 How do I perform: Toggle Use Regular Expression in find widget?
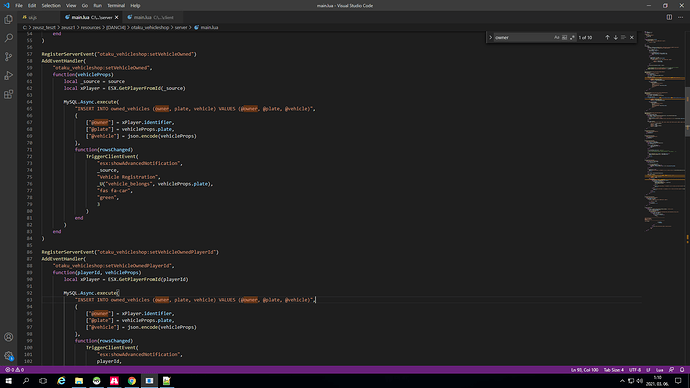point(572,37)
